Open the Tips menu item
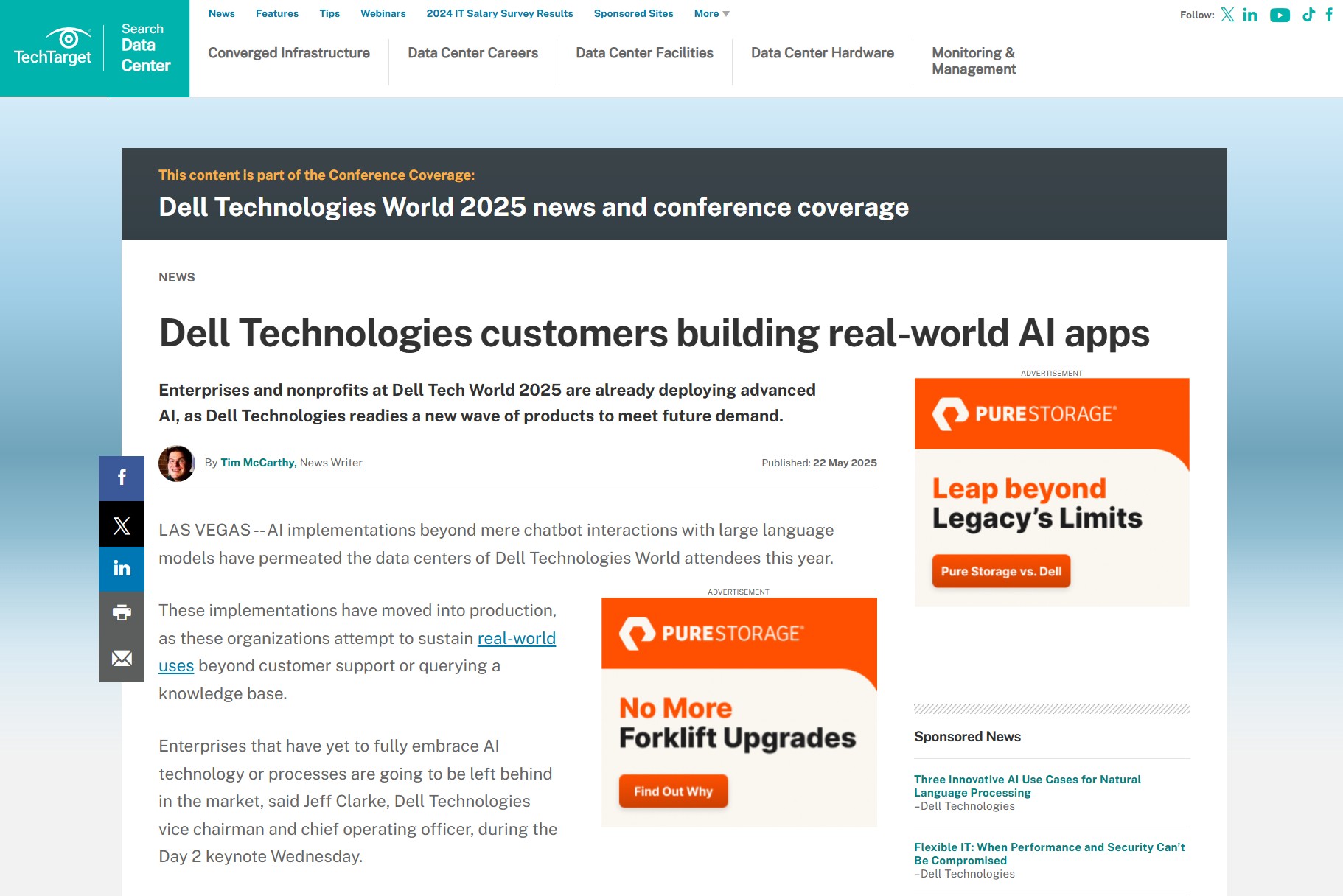Screen dimensions: 1343x896 329,13
